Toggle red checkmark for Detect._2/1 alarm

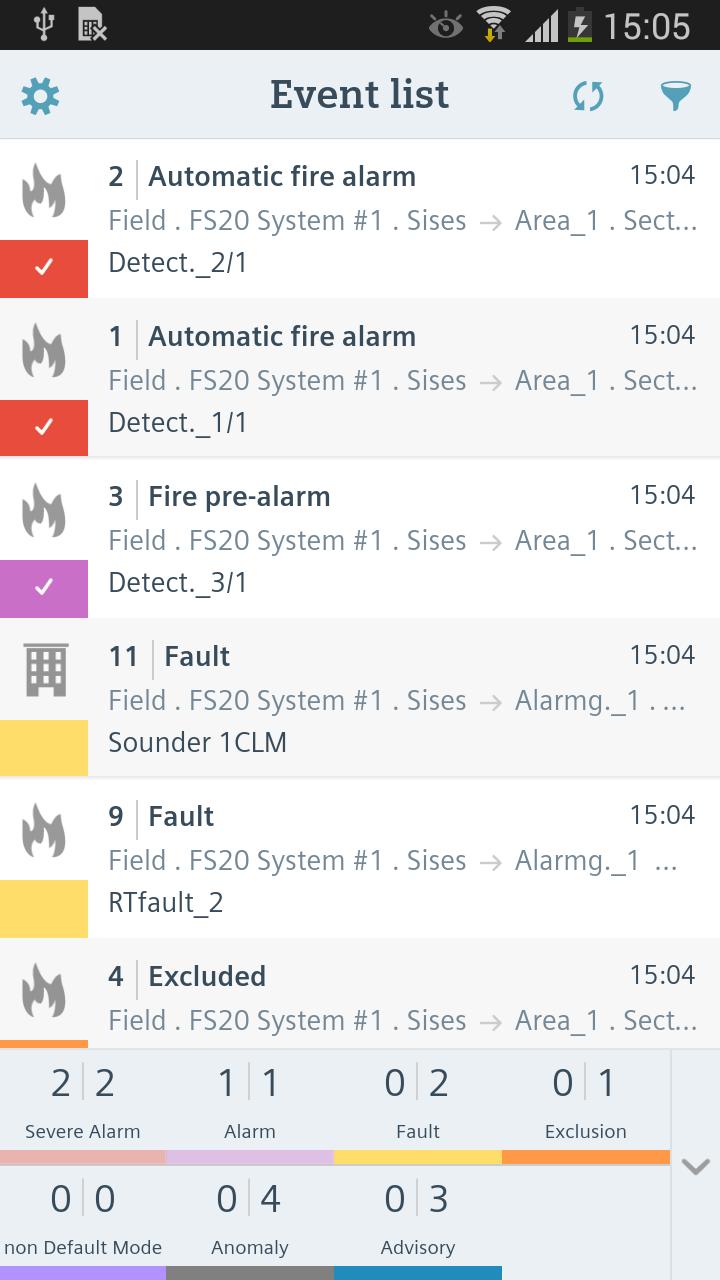44,268
